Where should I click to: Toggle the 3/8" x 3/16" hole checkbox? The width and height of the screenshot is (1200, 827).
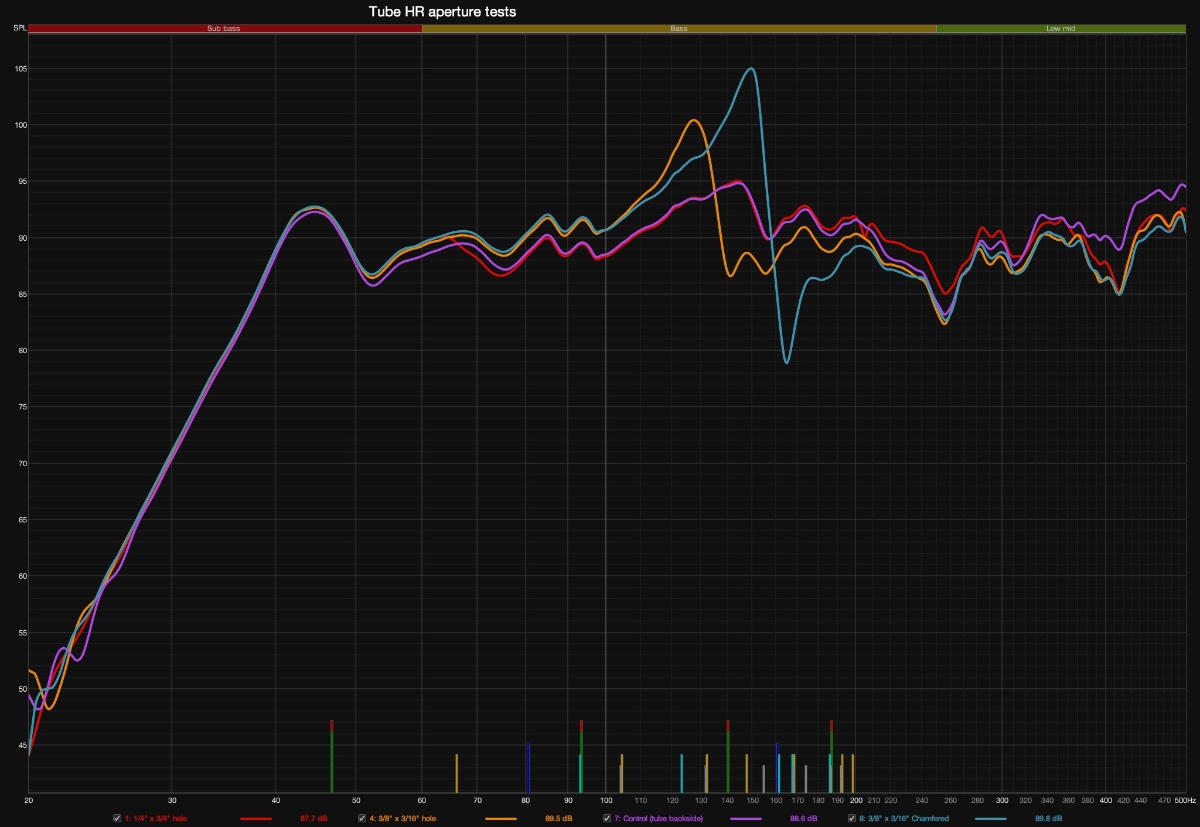362,818
